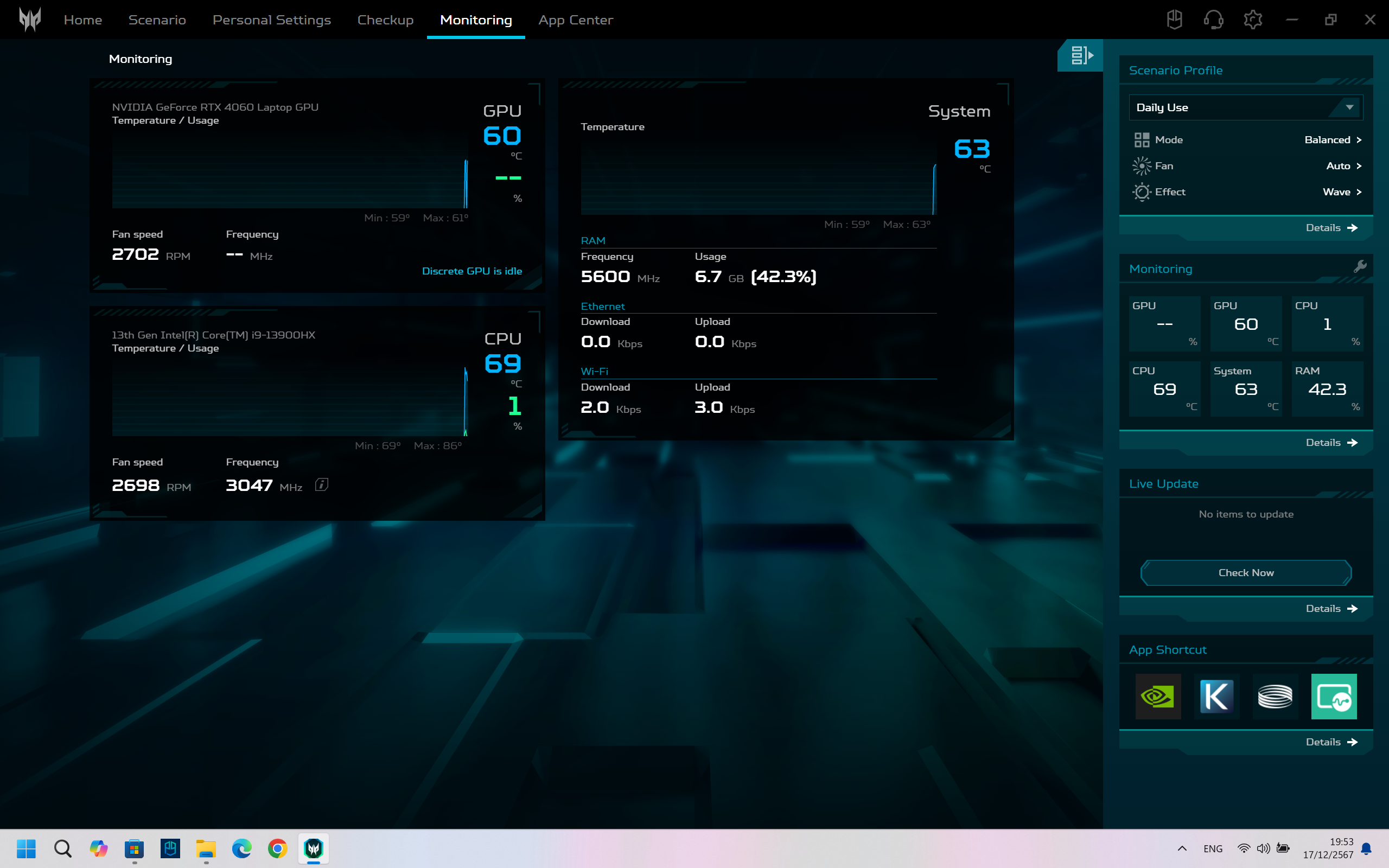Open App Shortcut Details link
The width and height of the screenshot is (1389, 868).
click(1331, 742)
